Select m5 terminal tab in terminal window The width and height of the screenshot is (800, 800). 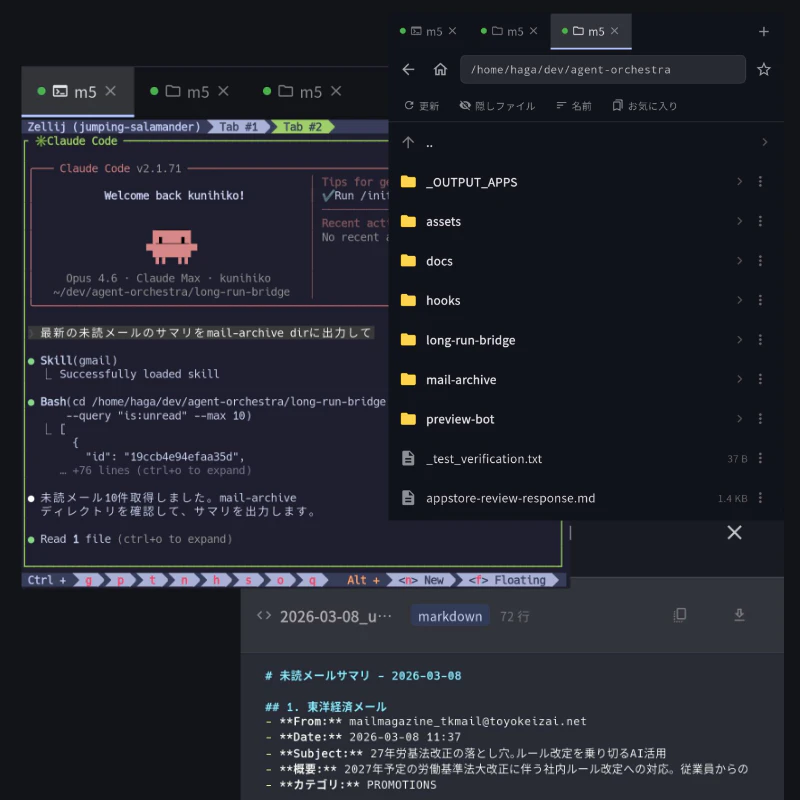(78, 92)
